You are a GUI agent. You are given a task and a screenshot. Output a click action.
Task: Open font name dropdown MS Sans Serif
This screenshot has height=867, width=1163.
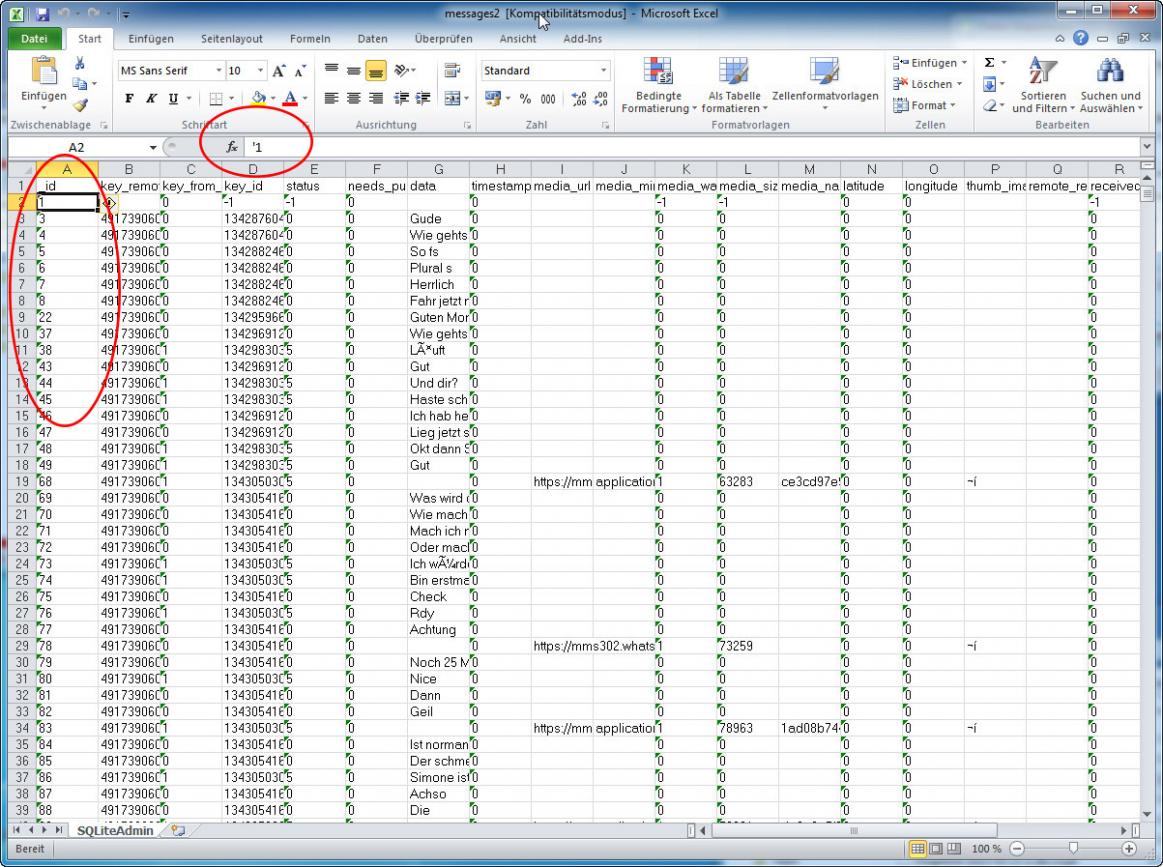pyautogui.click(x=219, y=70)
